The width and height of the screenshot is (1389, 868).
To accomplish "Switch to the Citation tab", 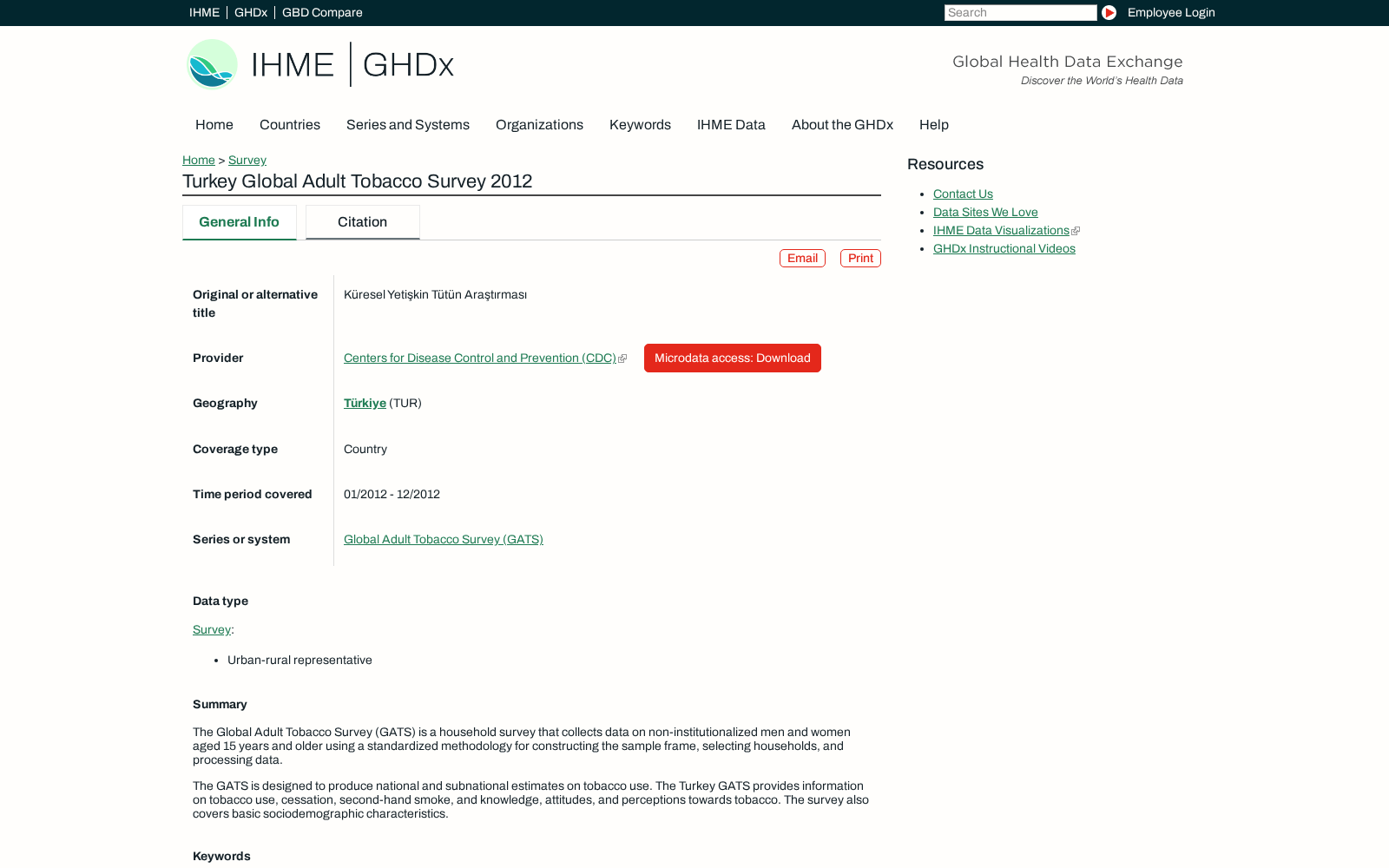I will [363, 222].
